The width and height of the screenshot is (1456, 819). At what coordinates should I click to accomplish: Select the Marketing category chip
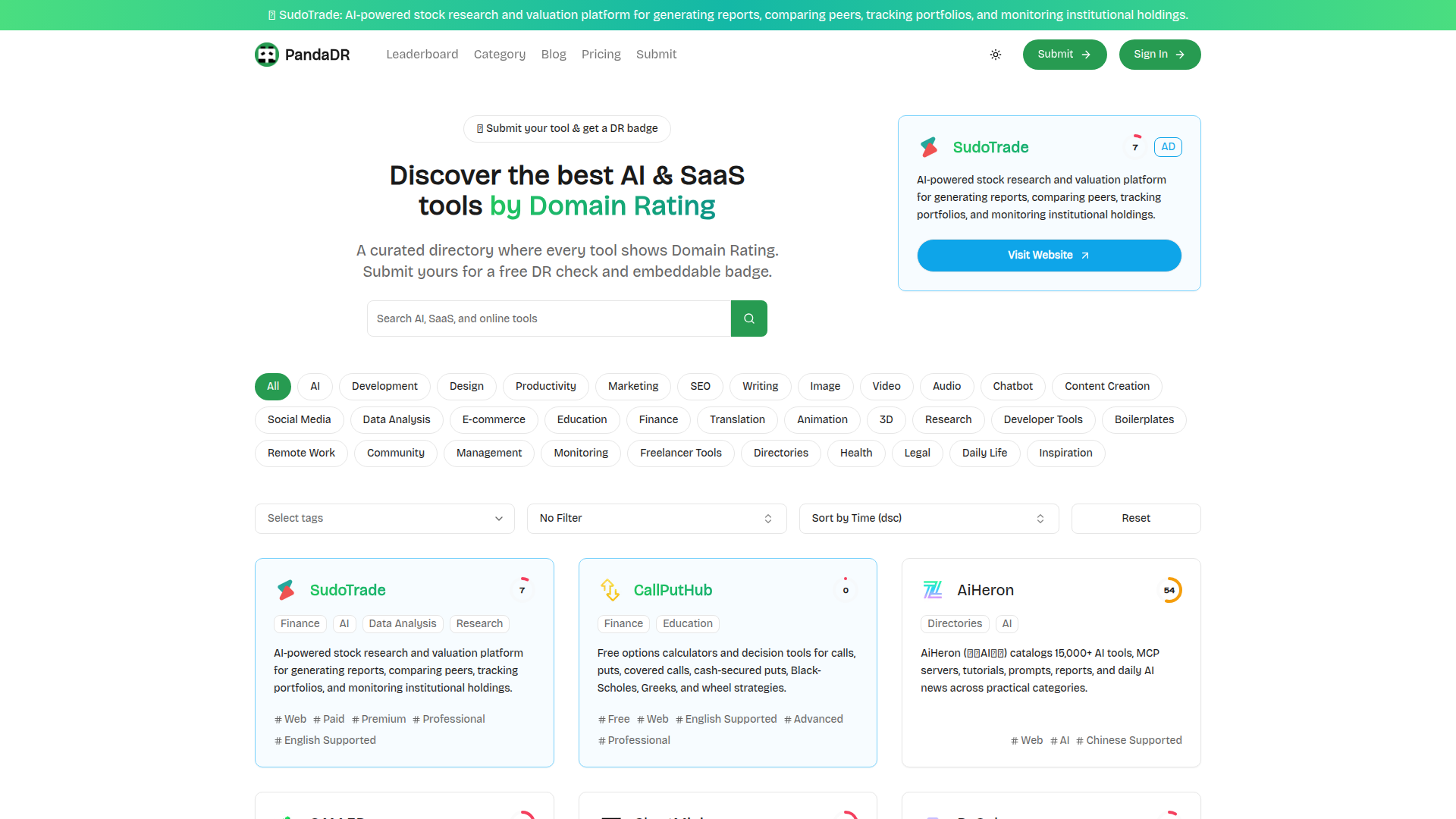click(633, 387)
